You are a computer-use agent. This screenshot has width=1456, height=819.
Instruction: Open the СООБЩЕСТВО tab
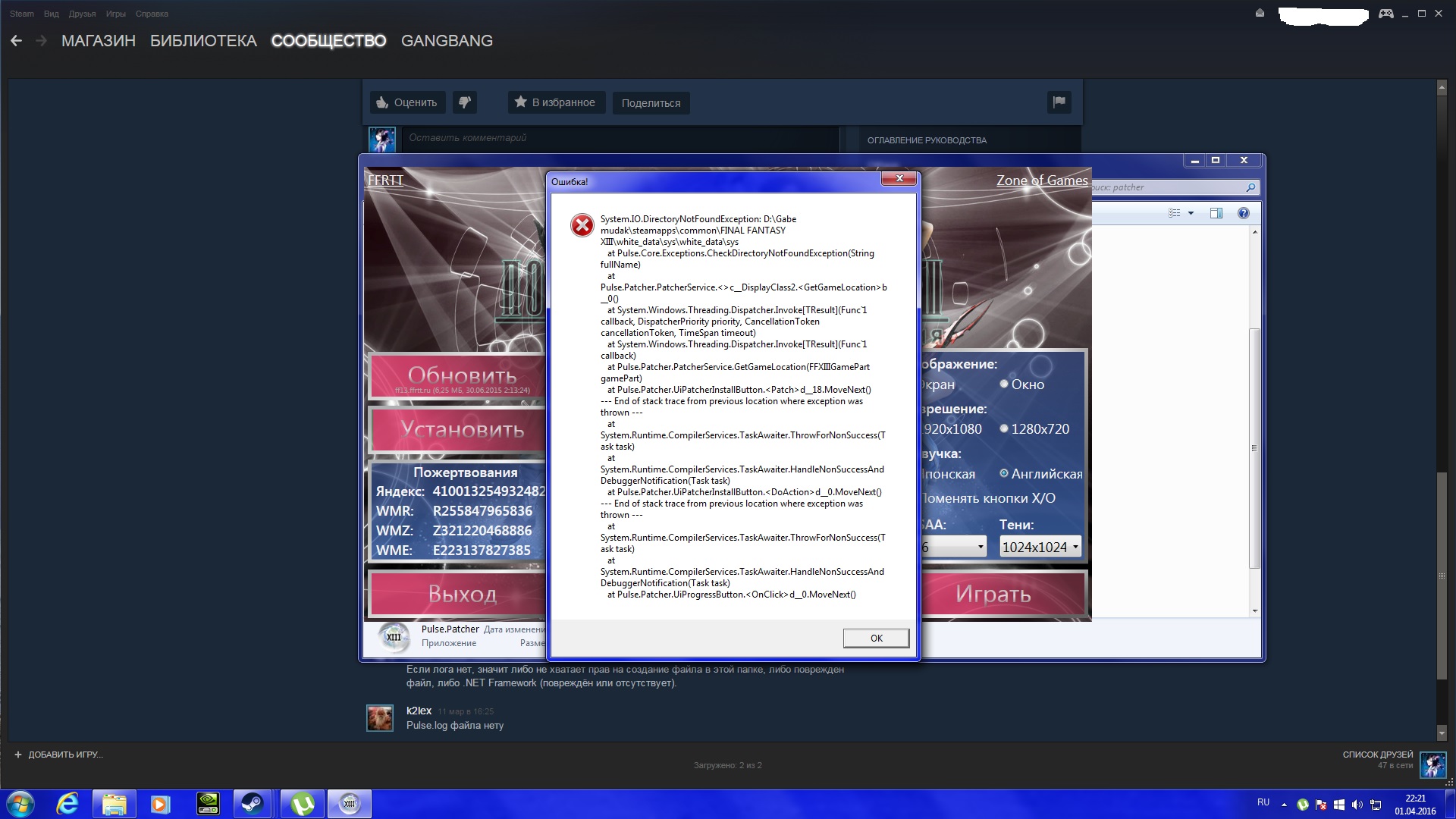coord(329,41)
